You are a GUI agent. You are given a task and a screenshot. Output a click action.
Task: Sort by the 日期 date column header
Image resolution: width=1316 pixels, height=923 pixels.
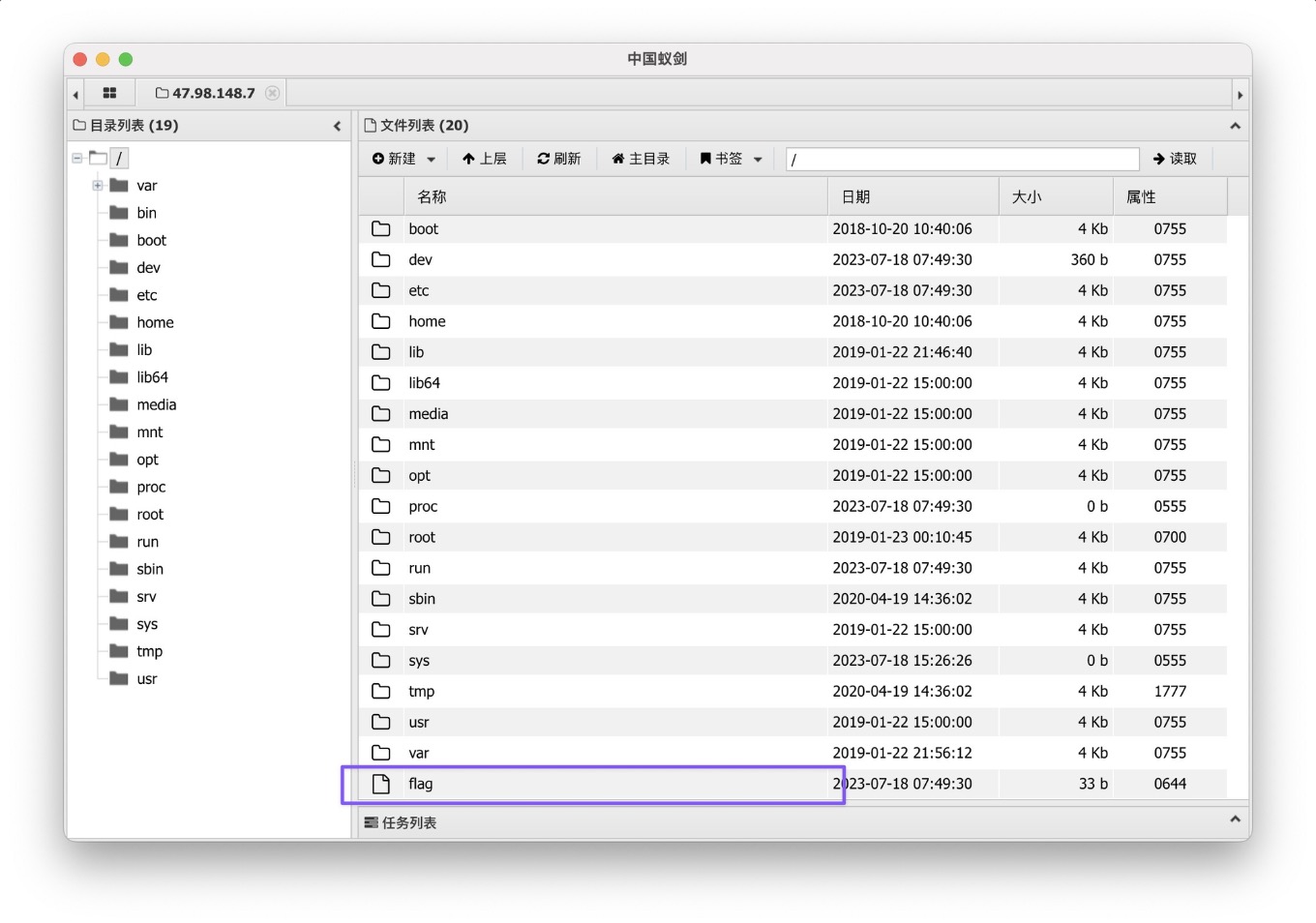913,196
